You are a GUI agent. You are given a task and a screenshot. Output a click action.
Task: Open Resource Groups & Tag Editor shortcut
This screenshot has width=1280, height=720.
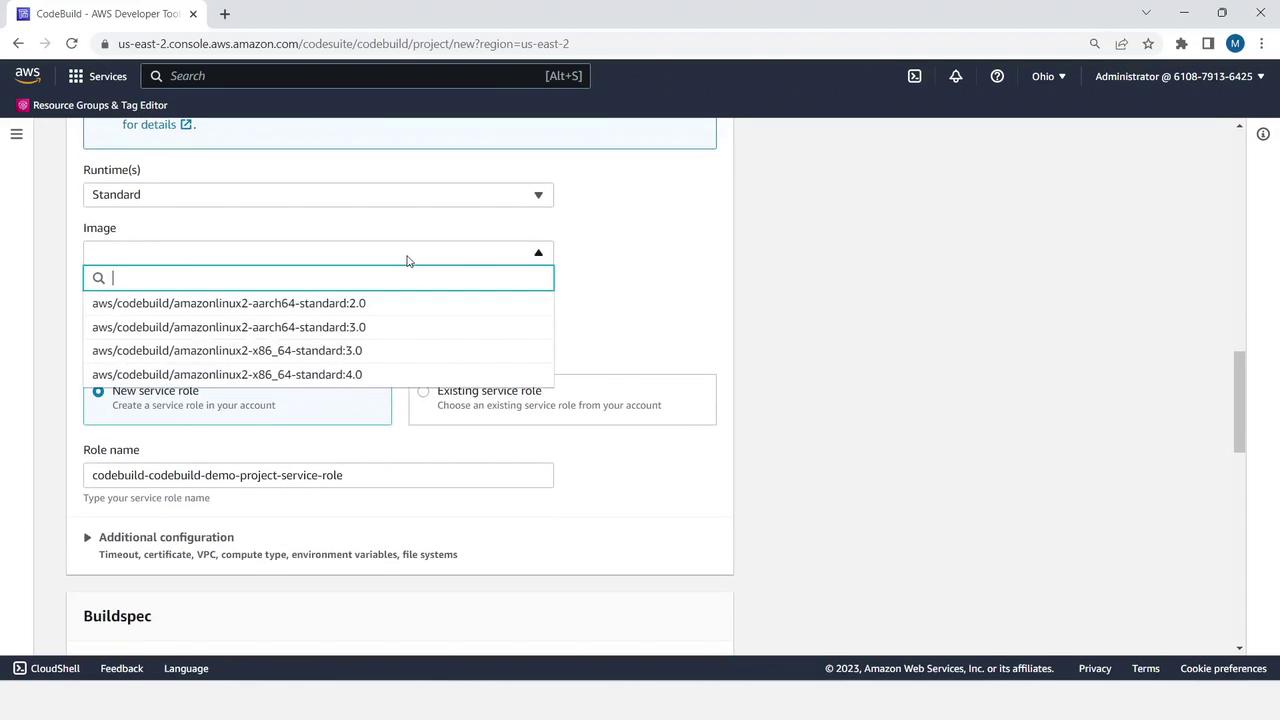100,105
